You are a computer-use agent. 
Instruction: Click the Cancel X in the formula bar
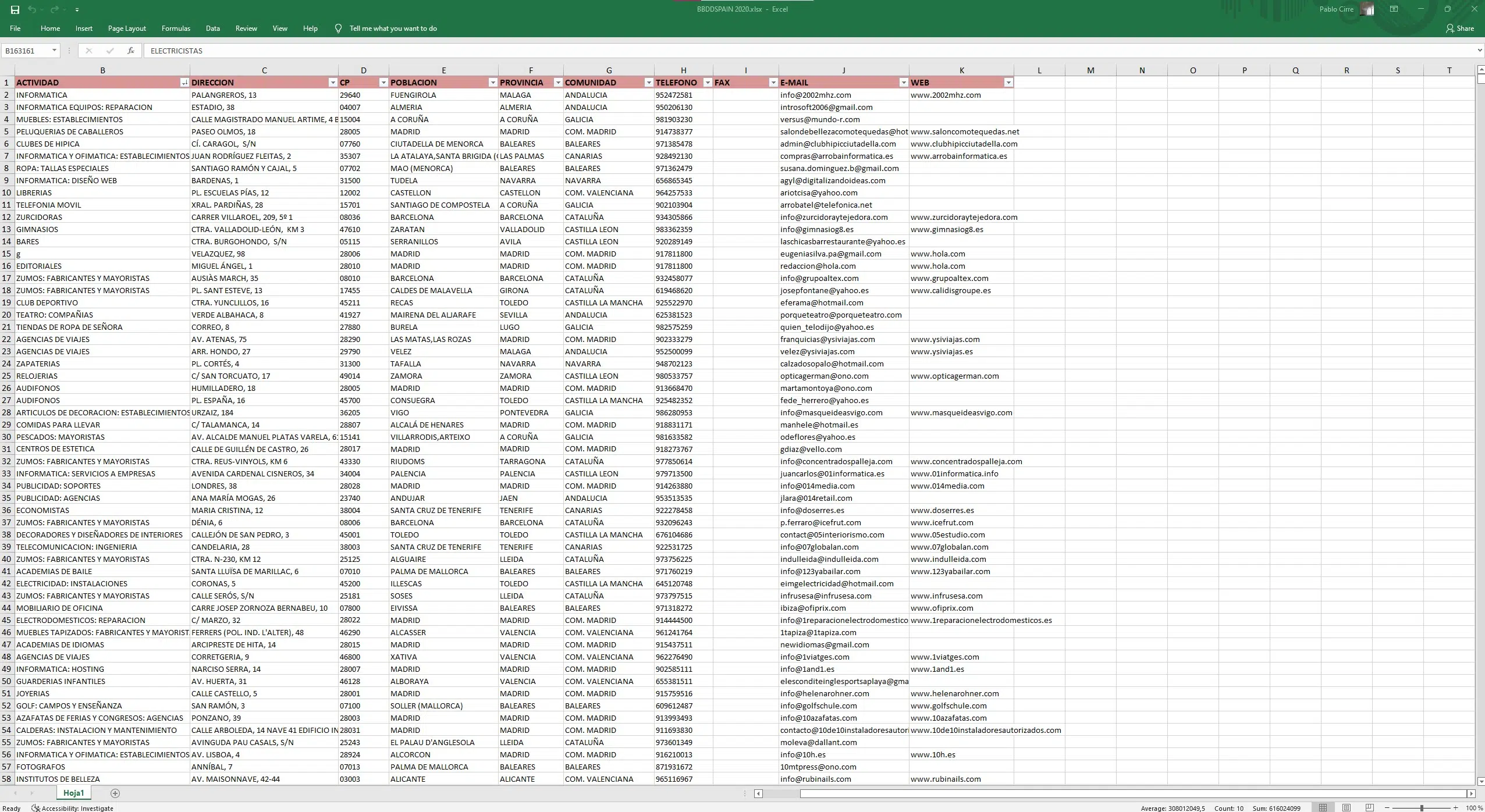tap(88, 51)
